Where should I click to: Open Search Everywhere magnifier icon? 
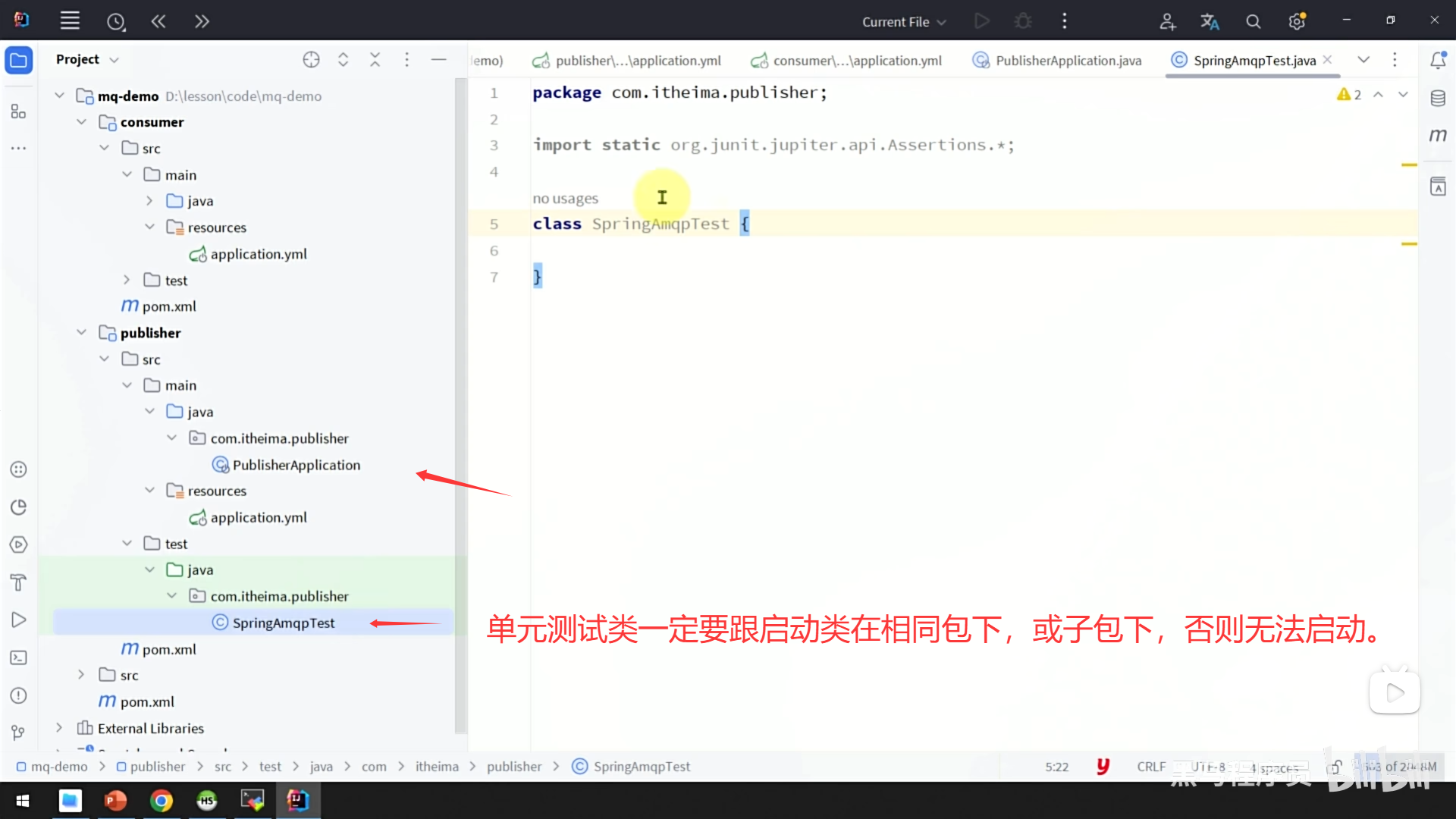pyautogui.click(x=1254, y=22)
